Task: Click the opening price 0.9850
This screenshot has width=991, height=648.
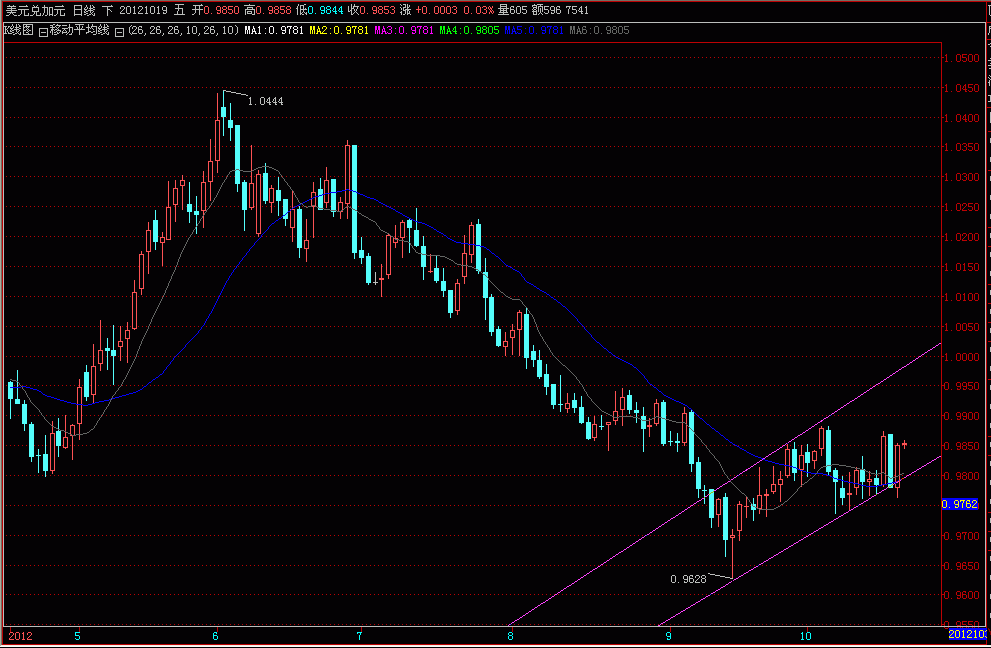Action: pos(221,10)
